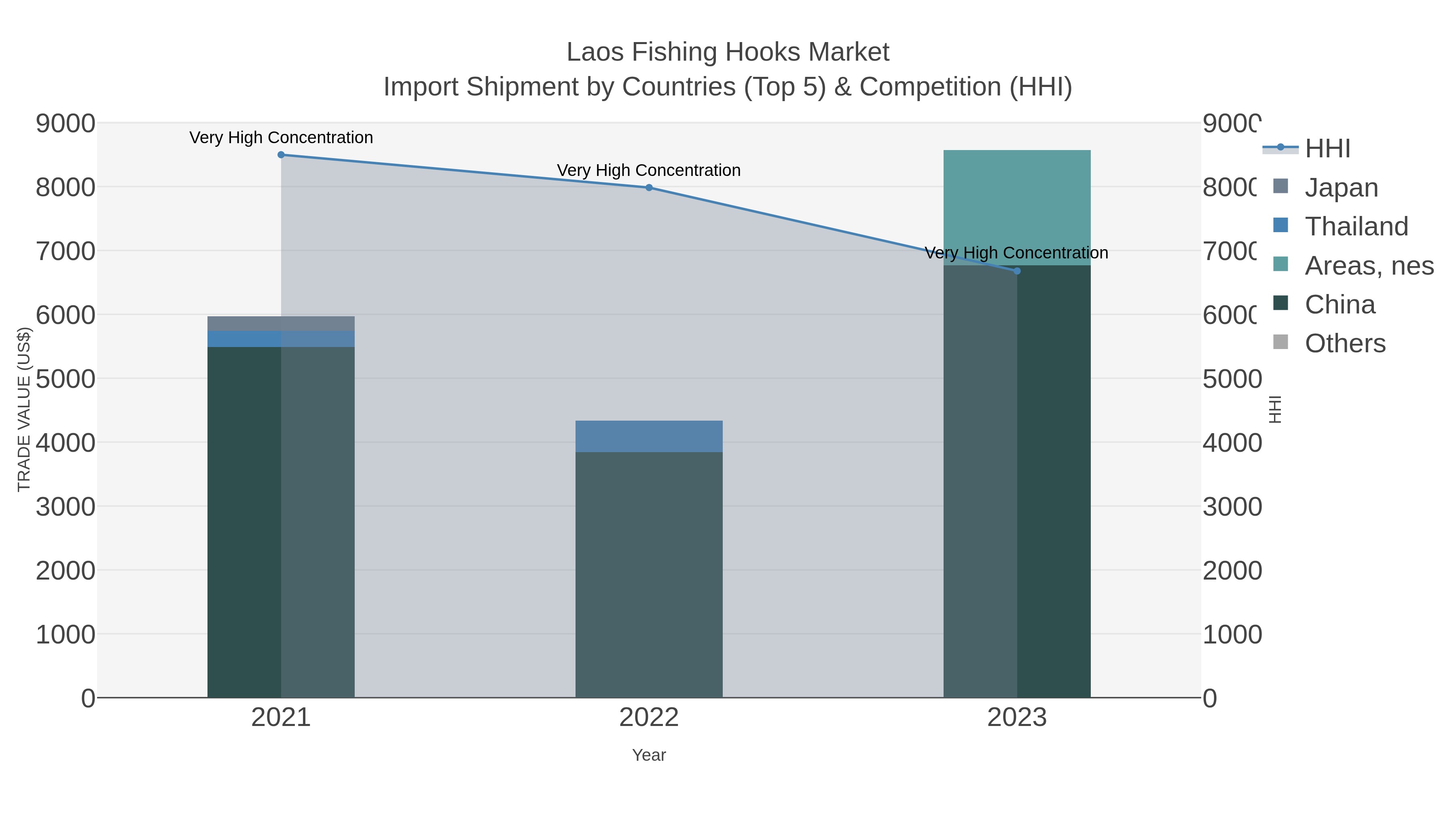Click the China dark green legend swatch
1456x819 pixels.
click(x=1281, y=303)
